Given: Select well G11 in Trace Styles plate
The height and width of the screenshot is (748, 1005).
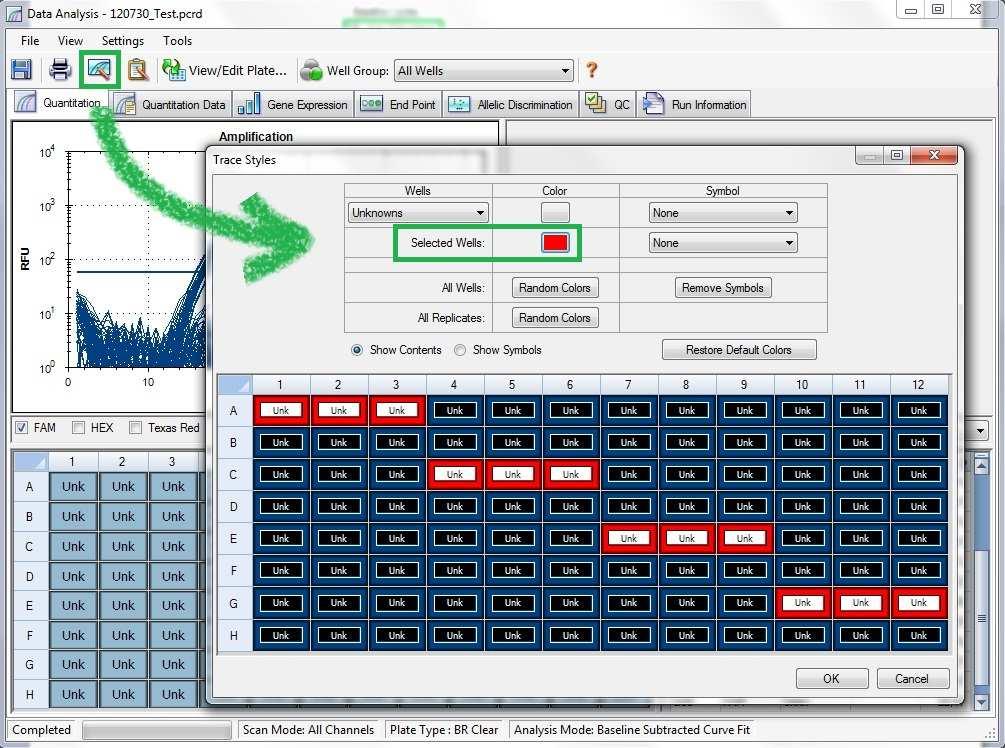Looking at the screenshot, I should coord(861,603).
